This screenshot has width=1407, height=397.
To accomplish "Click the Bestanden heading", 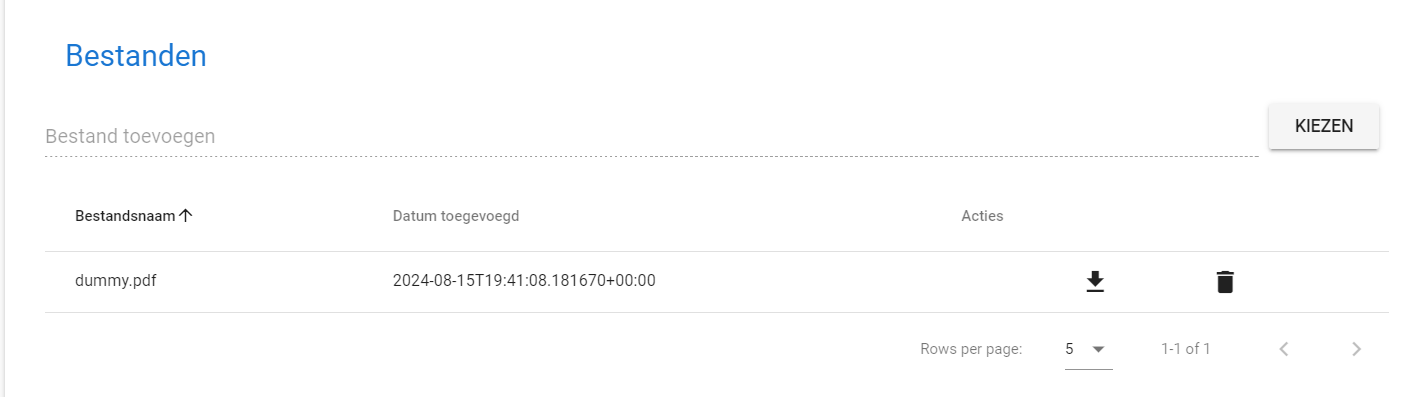I will [x=136, y=56].
